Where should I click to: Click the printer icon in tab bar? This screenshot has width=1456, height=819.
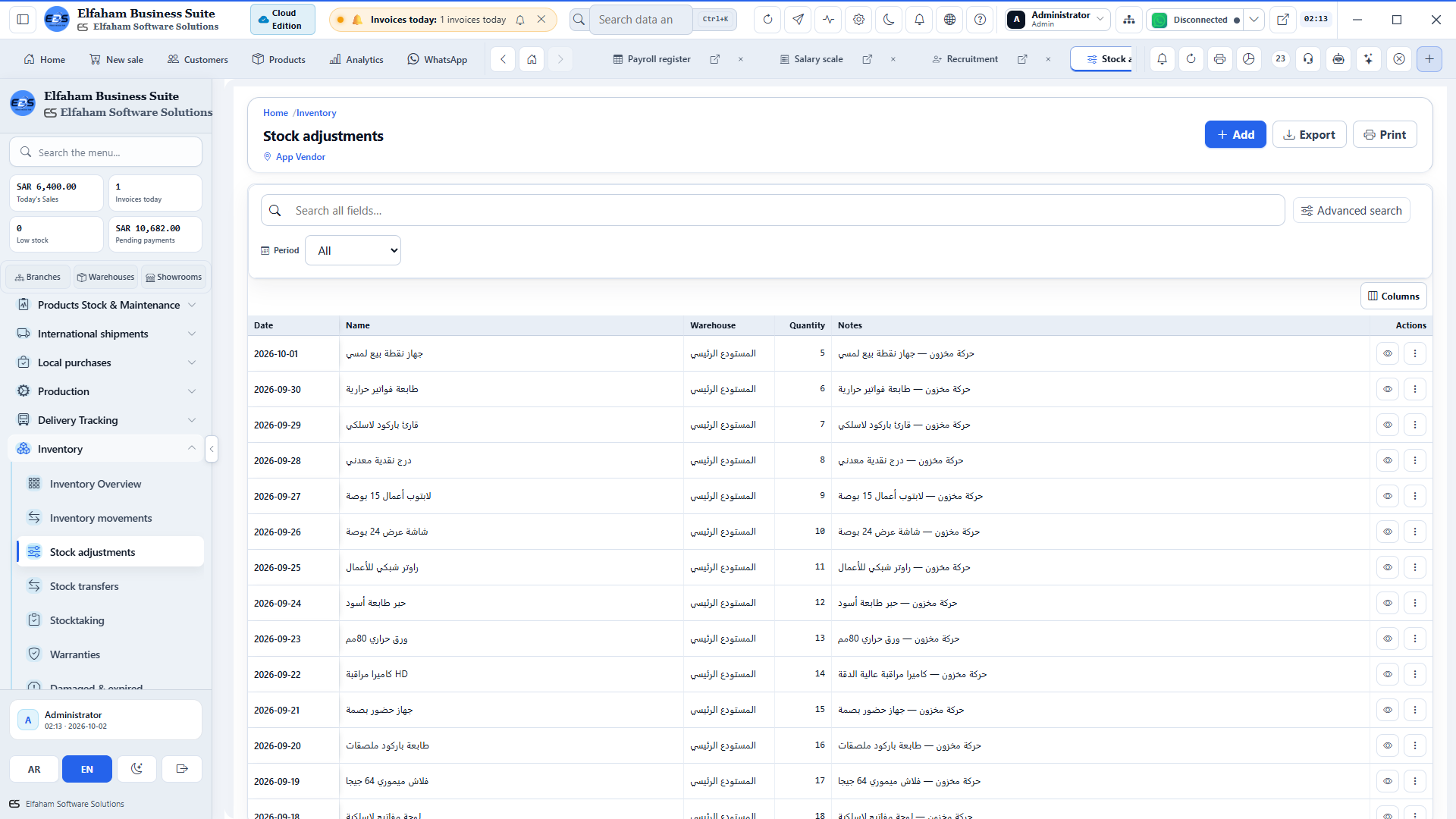click(x=1219, y=59)
